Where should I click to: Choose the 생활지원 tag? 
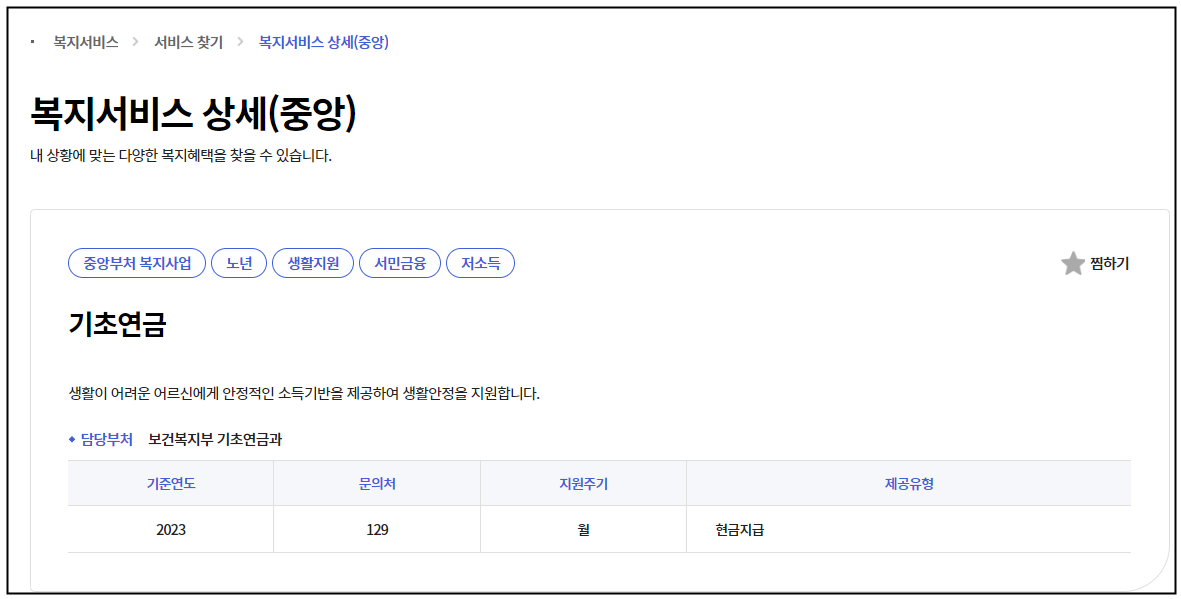pos(313,263)
